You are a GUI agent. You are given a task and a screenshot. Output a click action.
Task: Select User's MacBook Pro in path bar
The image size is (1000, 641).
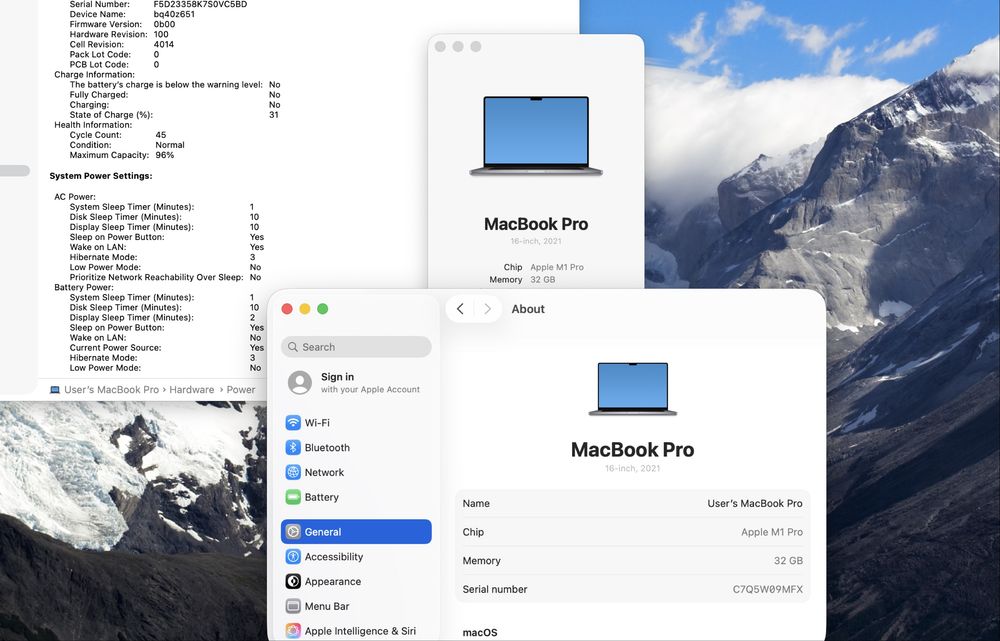coord(112,390)
